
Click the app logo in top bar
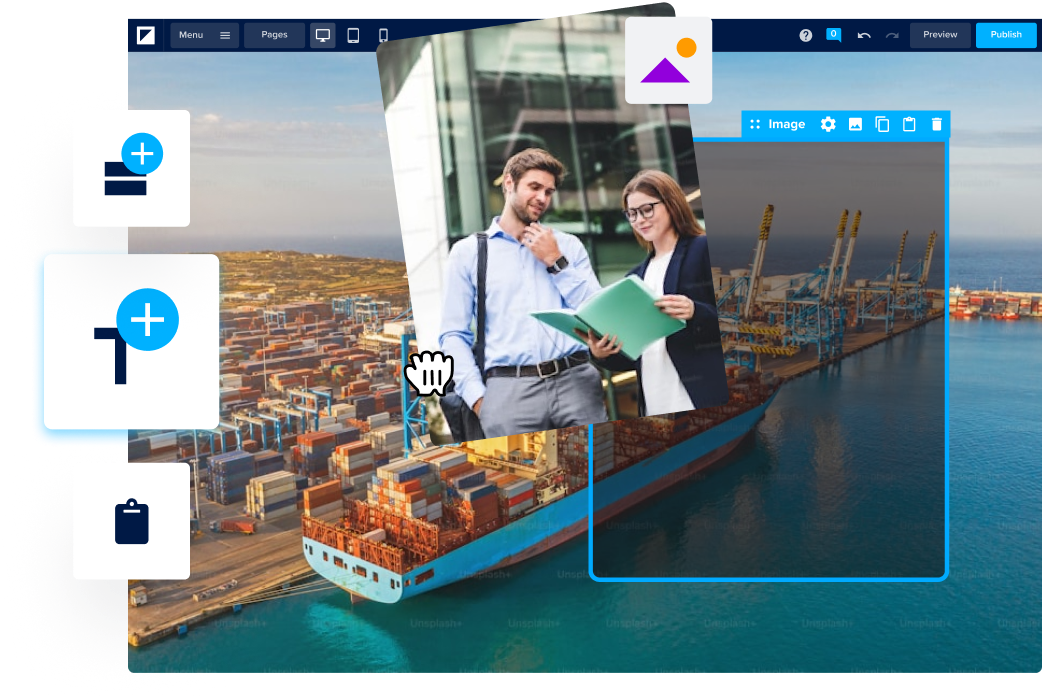(x=146, y=35)
